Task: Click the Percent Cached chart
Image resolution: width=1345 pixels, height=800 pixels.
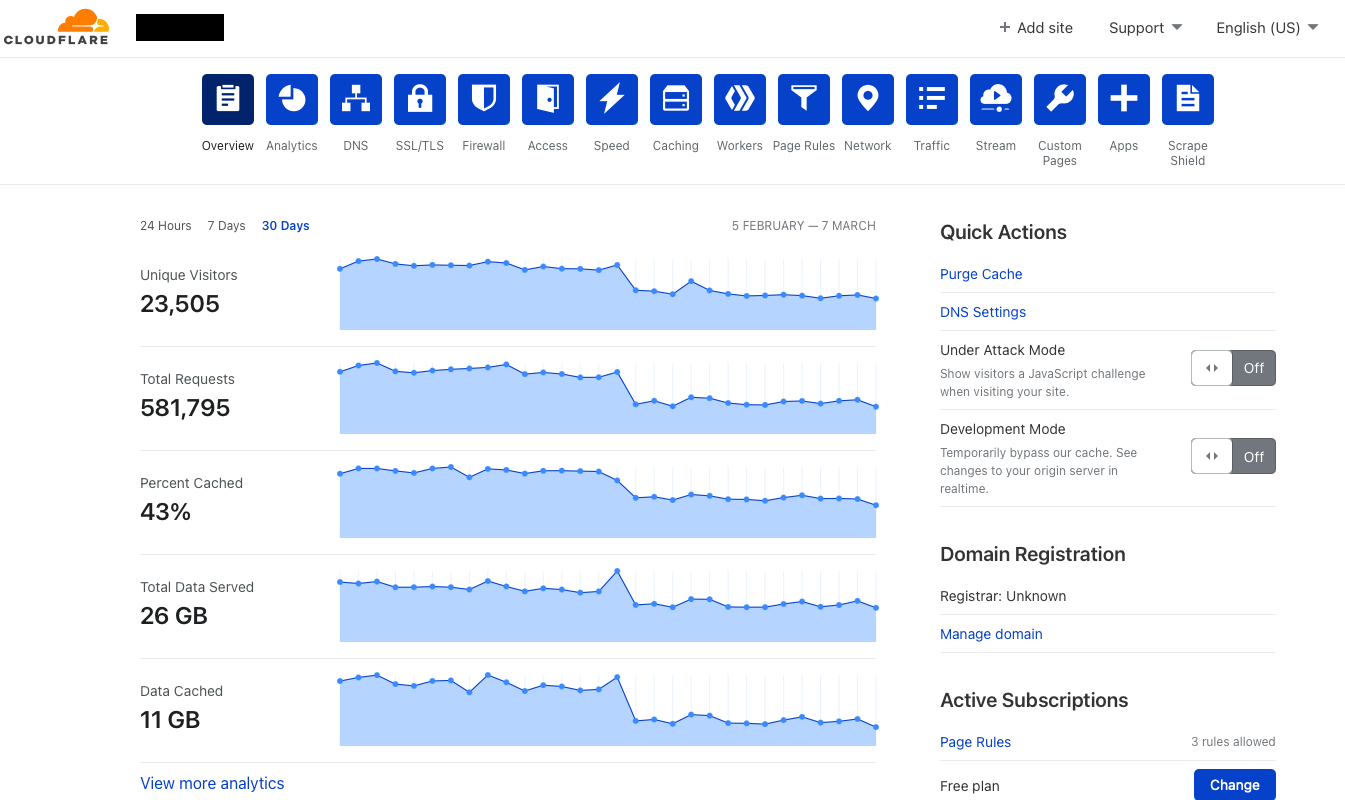Action: coord(608,501)
